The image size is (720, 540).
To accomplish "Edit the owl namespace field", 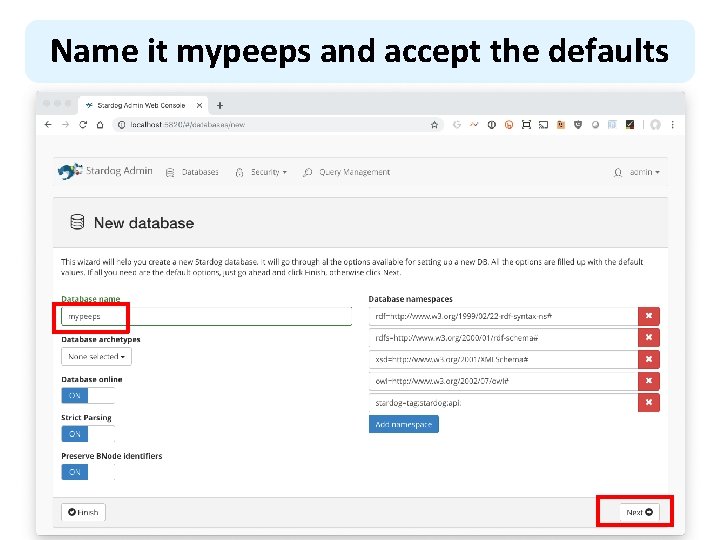I will (x=503, y=381).
